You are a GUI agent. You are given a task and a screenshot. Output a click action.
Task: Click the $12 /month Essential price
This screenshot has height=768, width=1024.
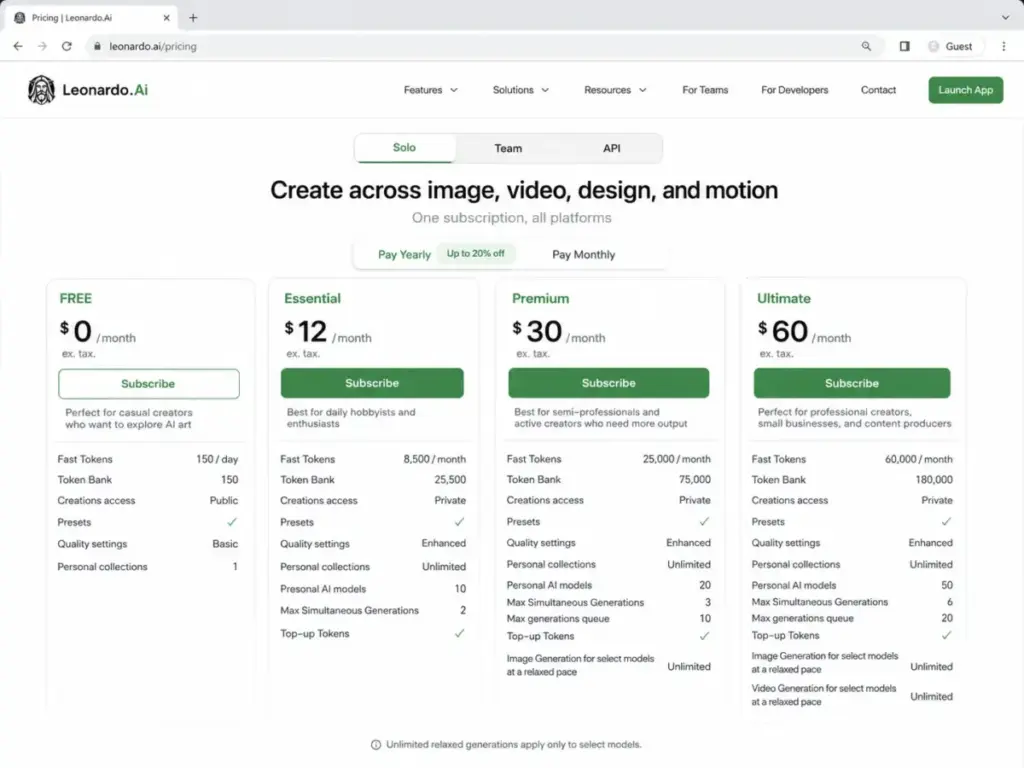pyautogui.click(x=328, y=332)
